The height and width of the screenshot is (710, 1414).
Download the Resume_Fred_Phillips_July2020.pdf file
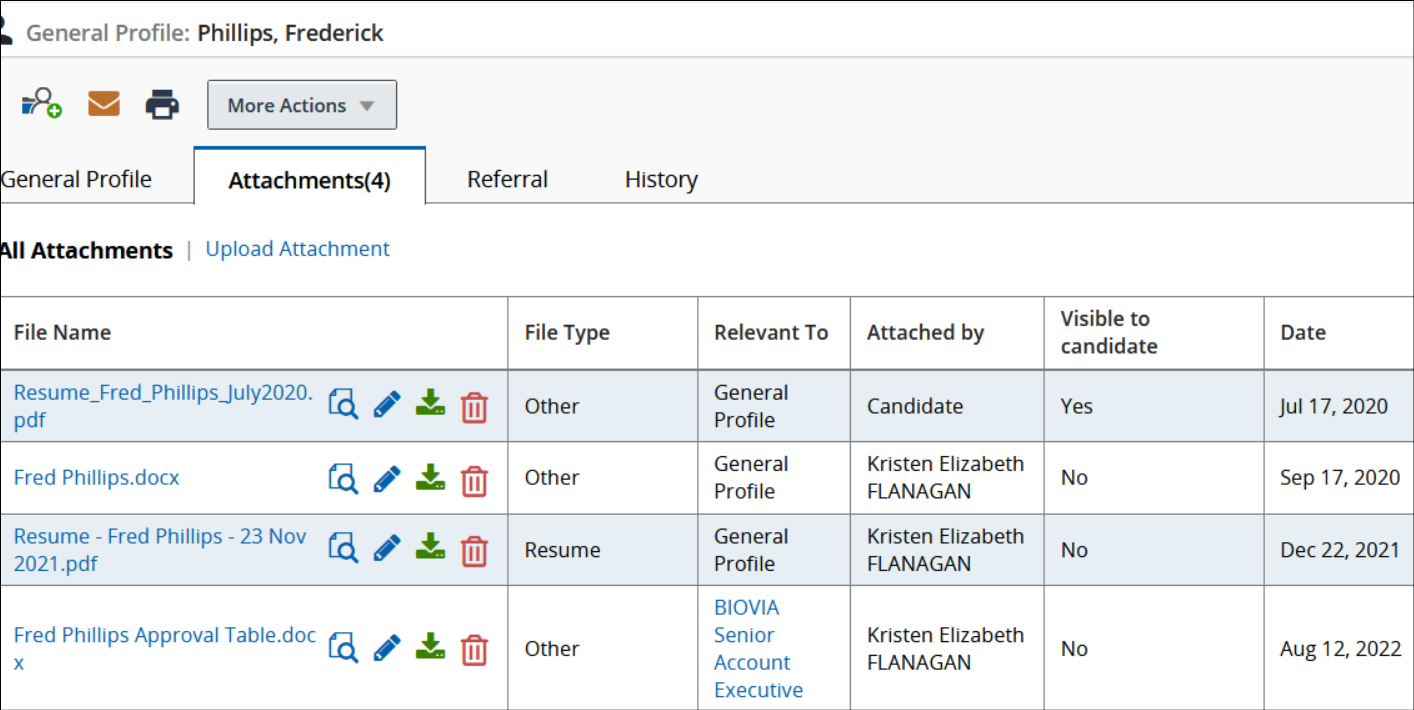click(430, 404)
